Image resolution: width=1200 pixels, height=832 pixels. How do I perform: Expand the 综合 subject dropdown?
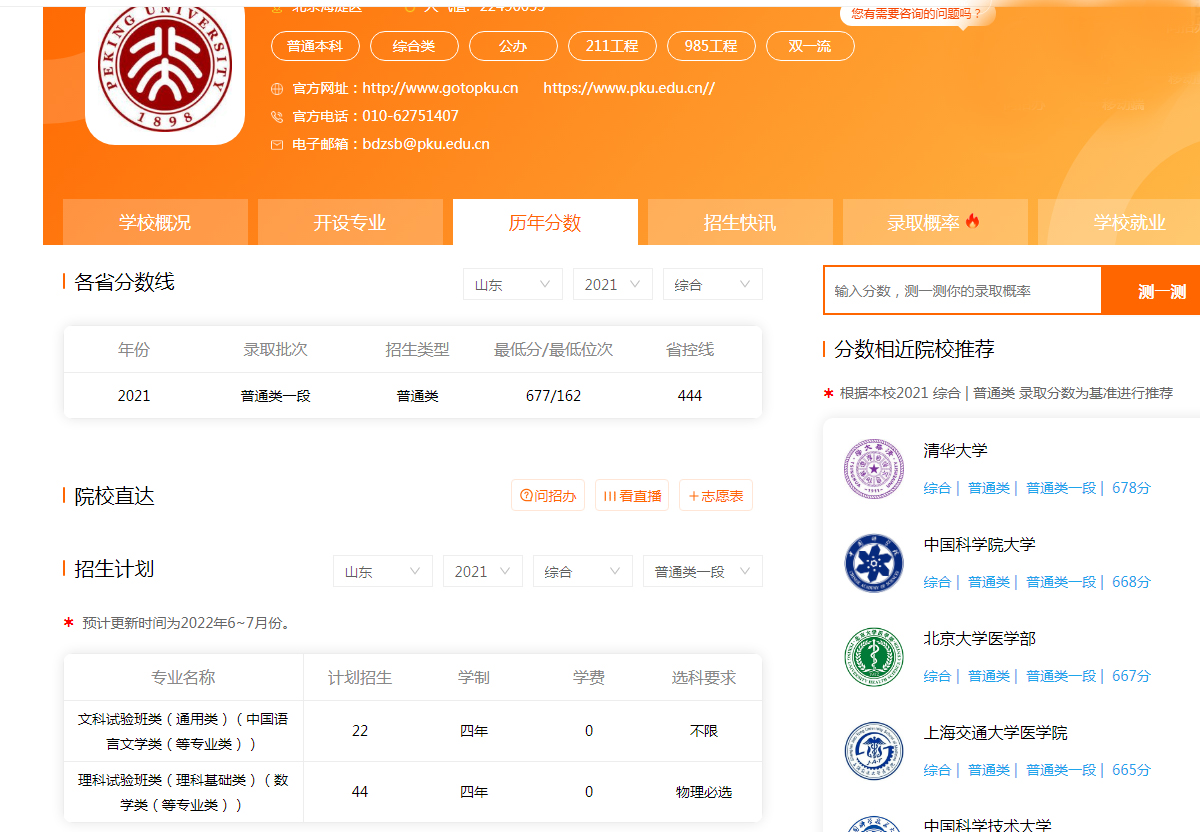712,284
